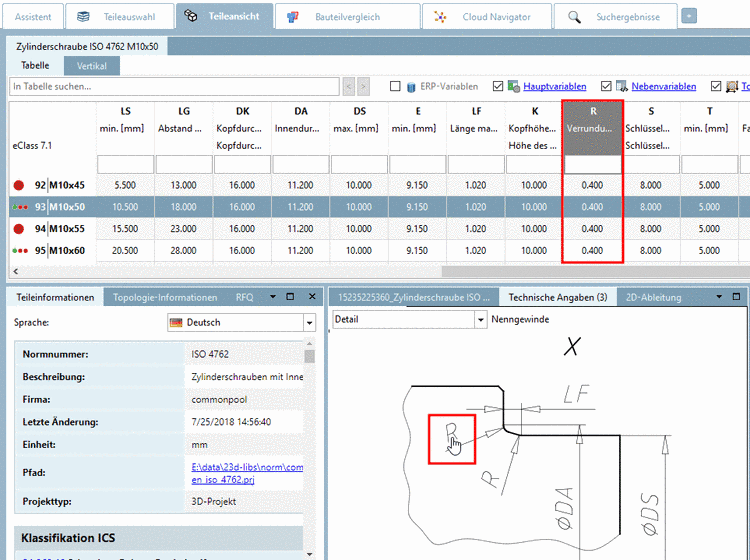The height and width of the screenshot is (560, 750).
Task: Switch to Topologie-Informationen tab
Action: (x=165, y=297)
